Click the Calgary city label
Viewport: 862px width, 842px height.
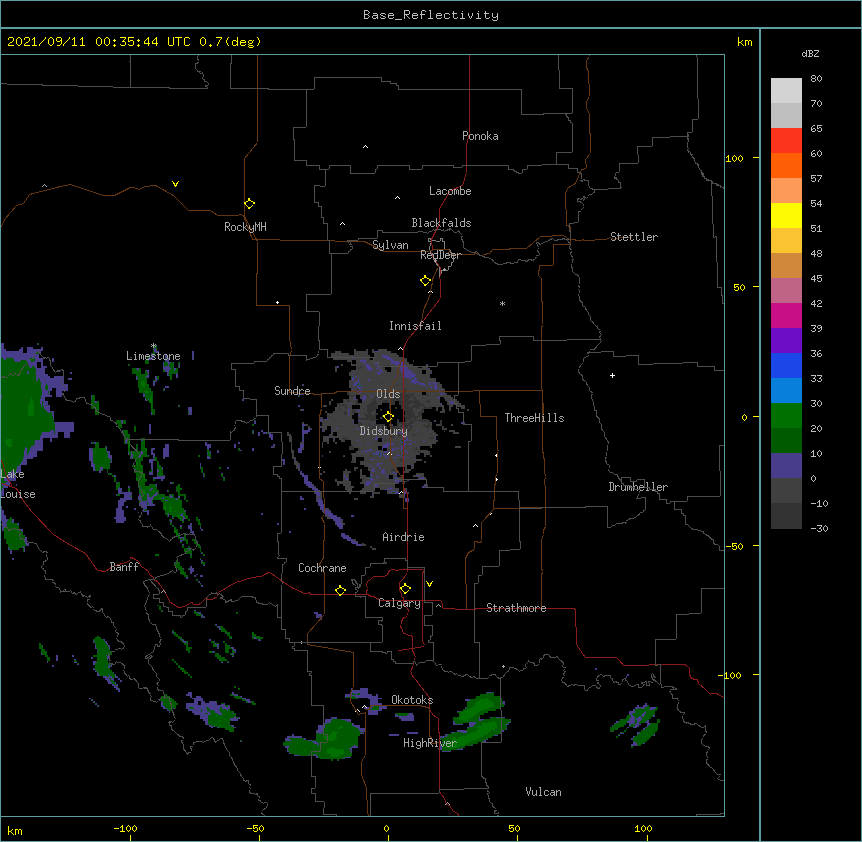[x=399, y=603]
